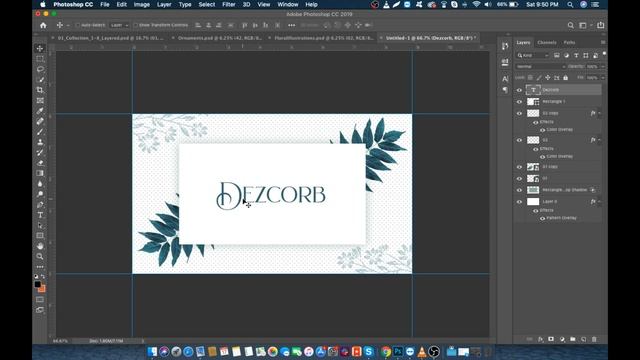The height and width of the screenshot is (360, 640).
Task: Select the Eyedropper tool
Action: pyautogui.click(x=40, y=111)
